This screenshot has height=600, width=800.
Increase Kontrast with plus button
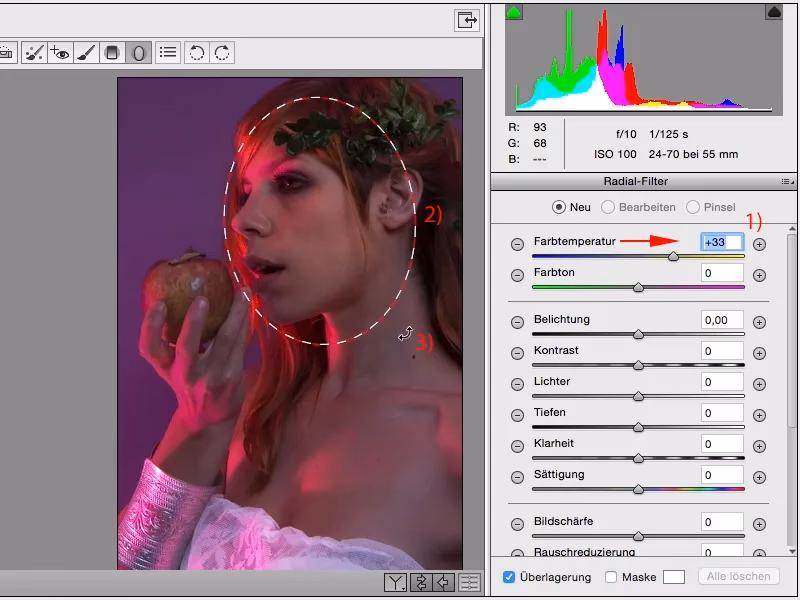[x=759, y=354]
